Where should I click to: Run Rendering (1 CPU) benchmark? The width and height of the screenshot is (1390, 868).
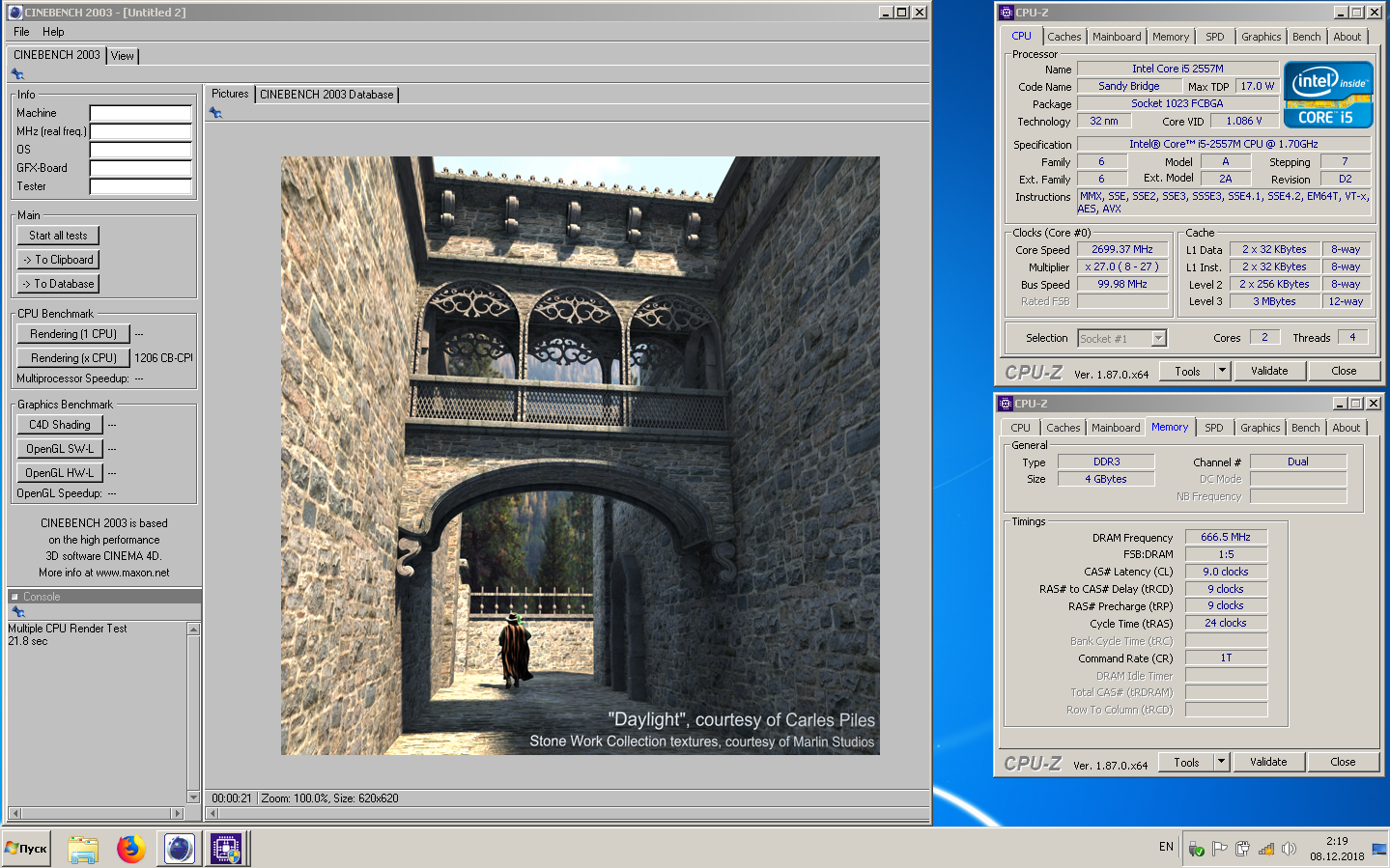point(73,334)
